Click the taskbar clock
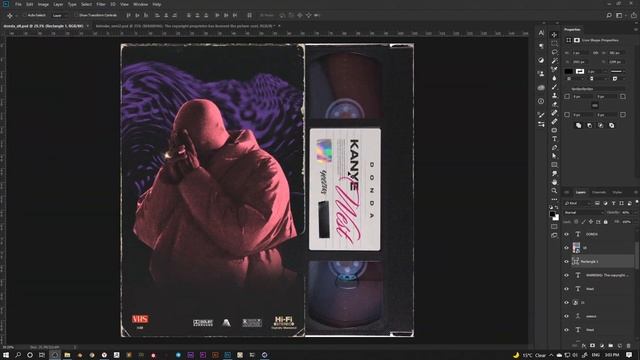Image resolution: width=640 pixels, height=360 pixels. (x=612, y=355)
